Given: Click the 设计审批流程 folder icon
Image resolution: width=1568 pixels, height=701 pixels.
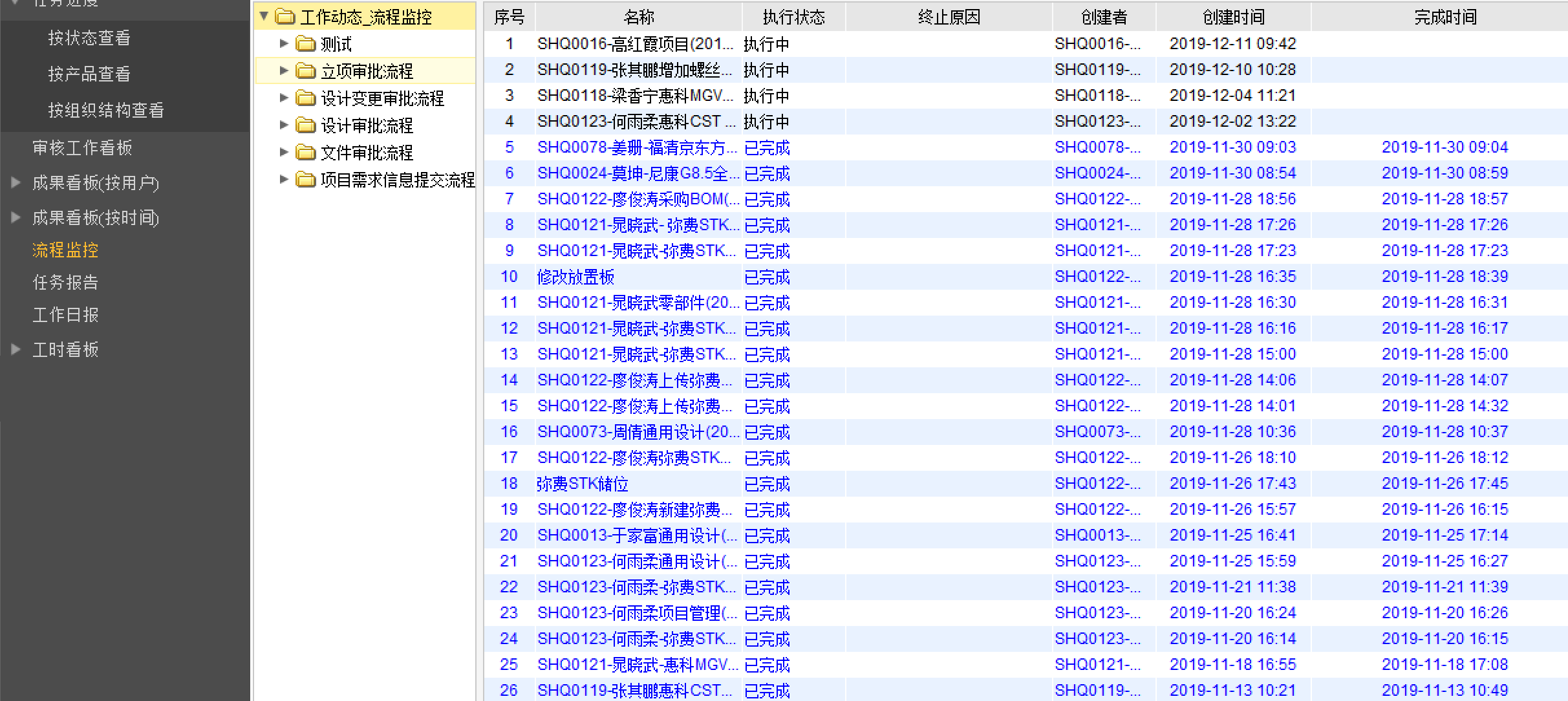Looking at the screenshot, I should click(305, 125).
